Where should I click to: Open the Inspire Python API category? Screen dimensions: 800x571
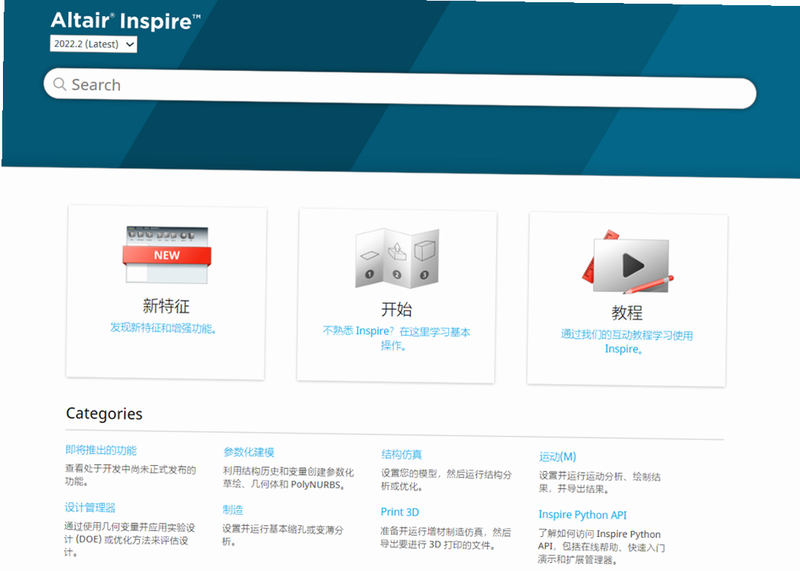582,515
